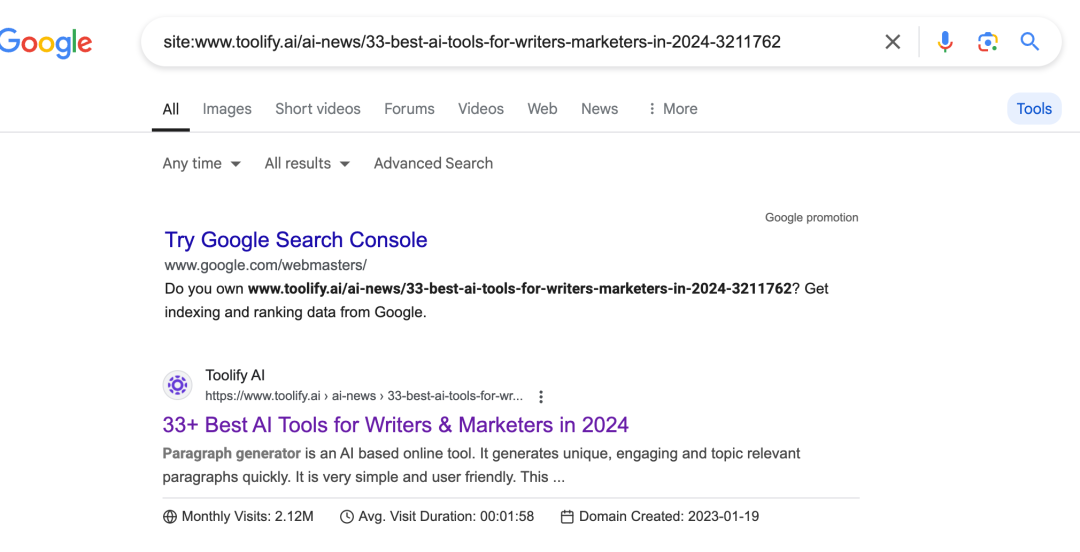Click the Google promotion label
This screenshot has height=552, width=1080.
click(x=811, y=218)
